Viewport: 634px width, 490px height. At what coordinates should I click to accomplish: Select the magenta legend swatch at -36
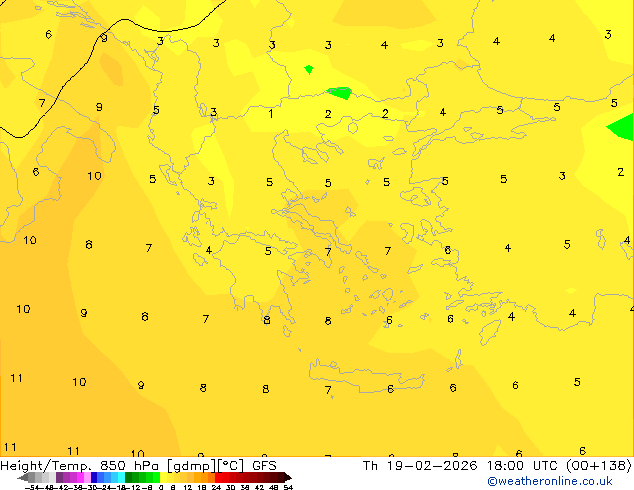tap(80, 477)
